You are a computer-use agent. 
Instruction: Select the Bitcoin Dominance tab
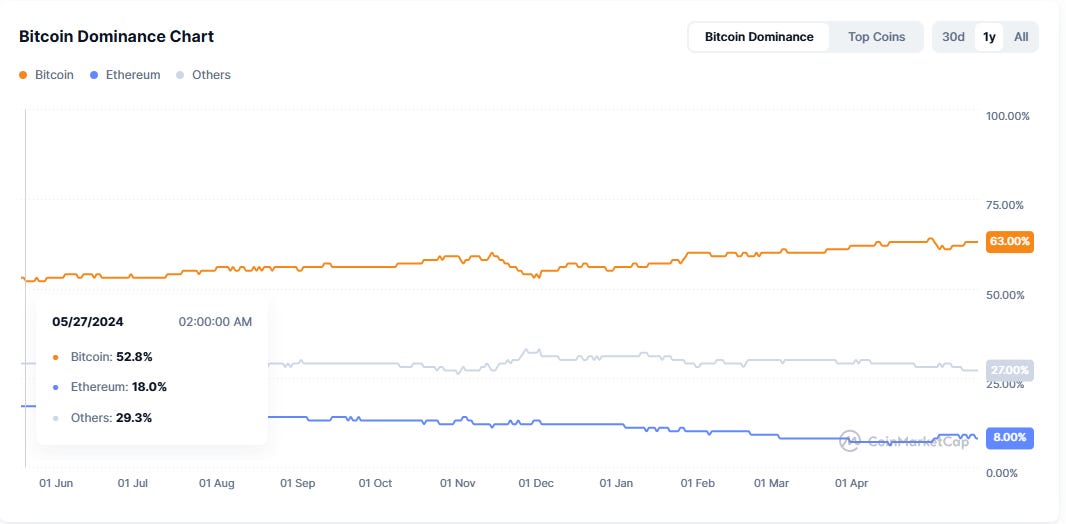(759, 37)
